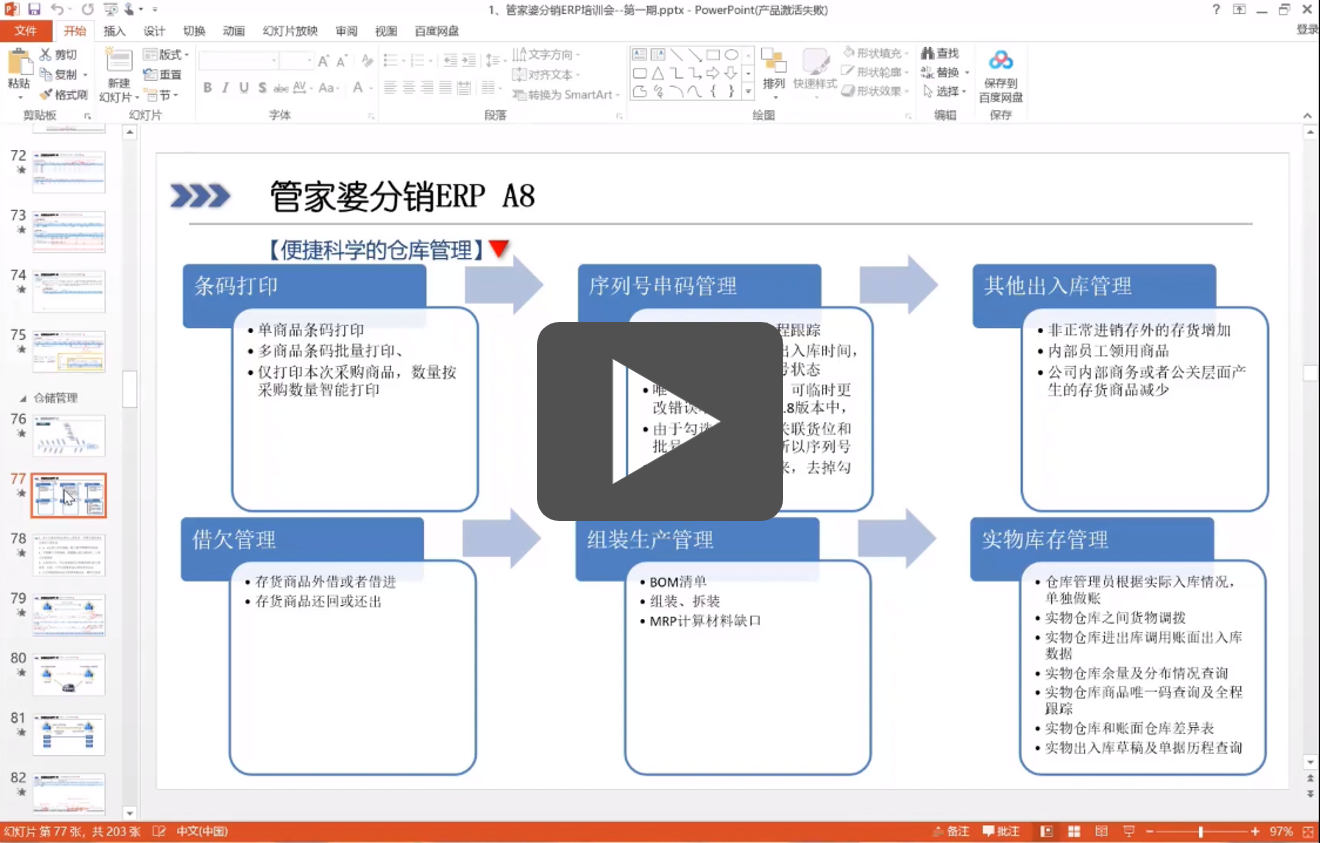This screenshot has width=1320, height=843.
Task: Open Help question mark icon
Action: 1216,9
